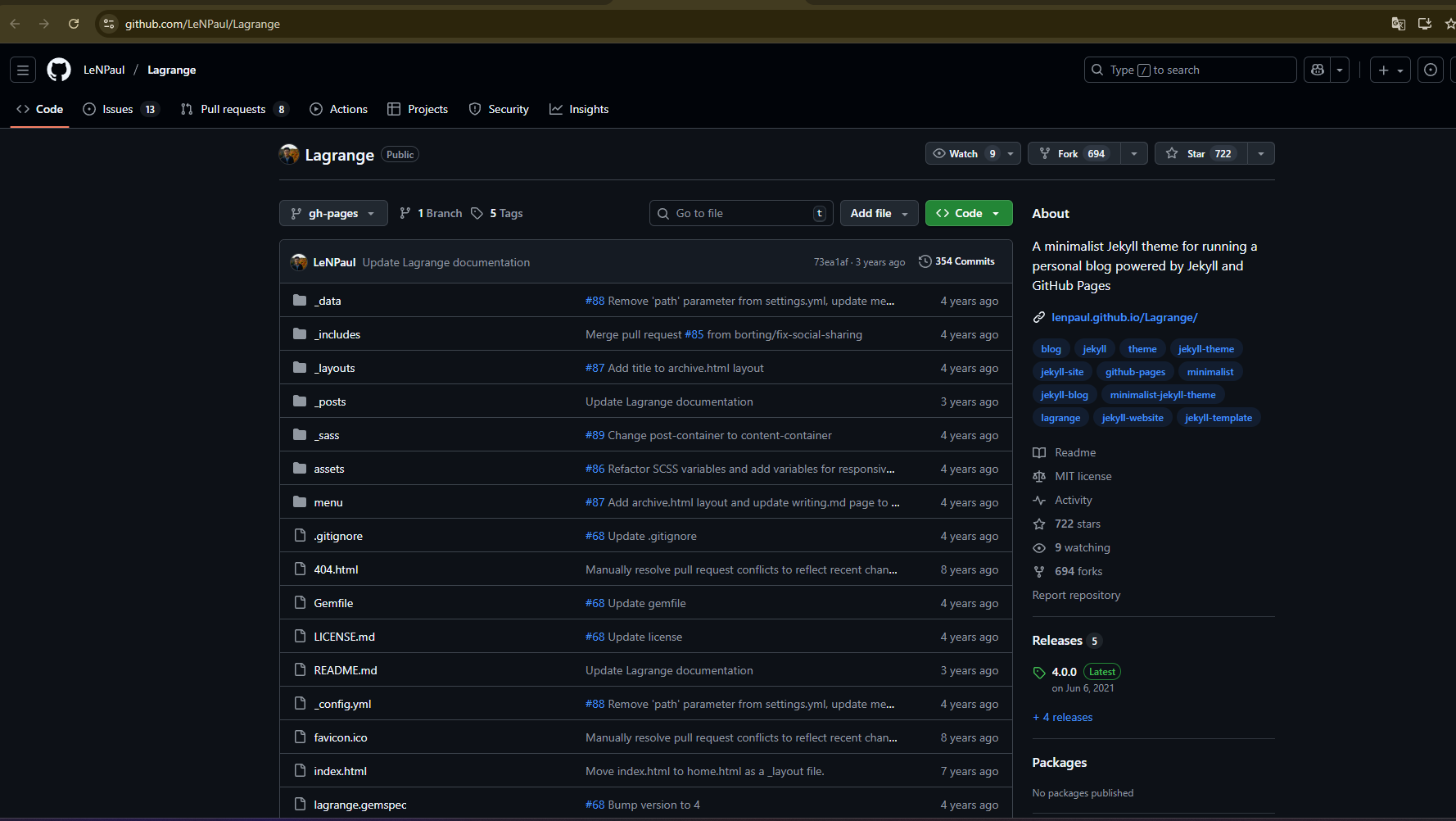Screen dimensions: 1456x821
Task: Expand the Add file dropdown
Action: [879, 213]
